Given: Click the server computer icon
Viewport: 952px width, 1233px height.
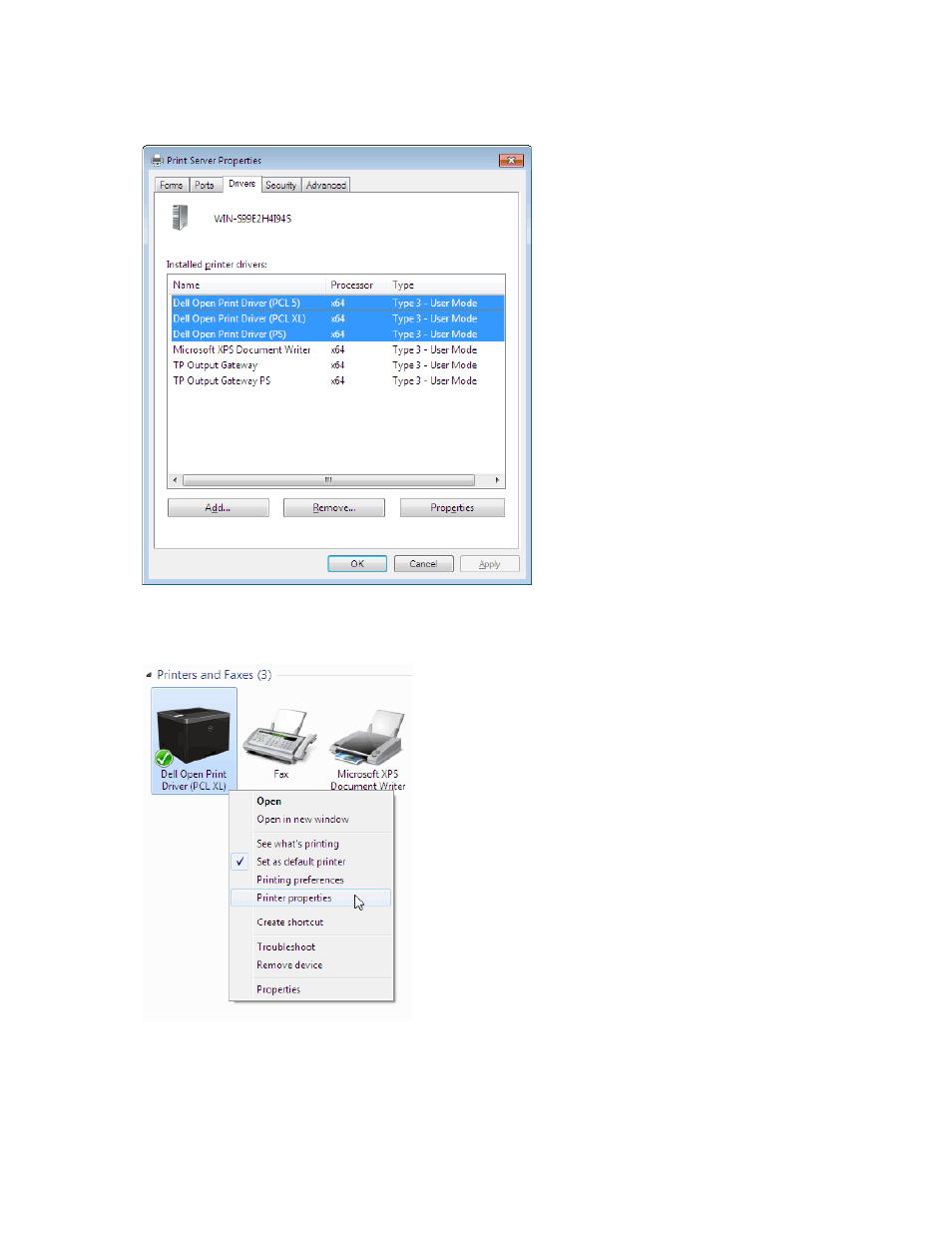Looking at the screenshot, I should pos(180,218).
